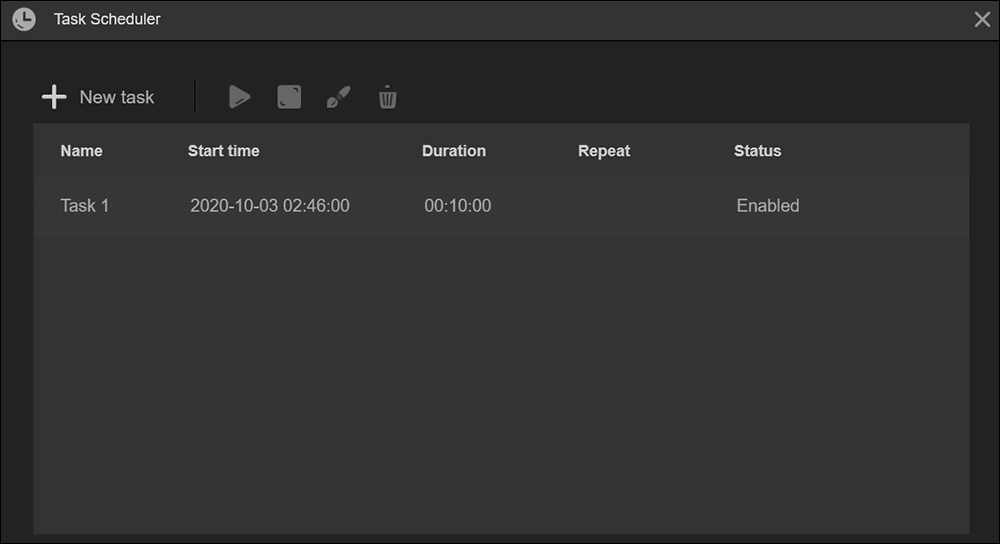1000x544 pixels.
Task: Click the Enabled status of Task 1
Action: [x=768, y=205]
